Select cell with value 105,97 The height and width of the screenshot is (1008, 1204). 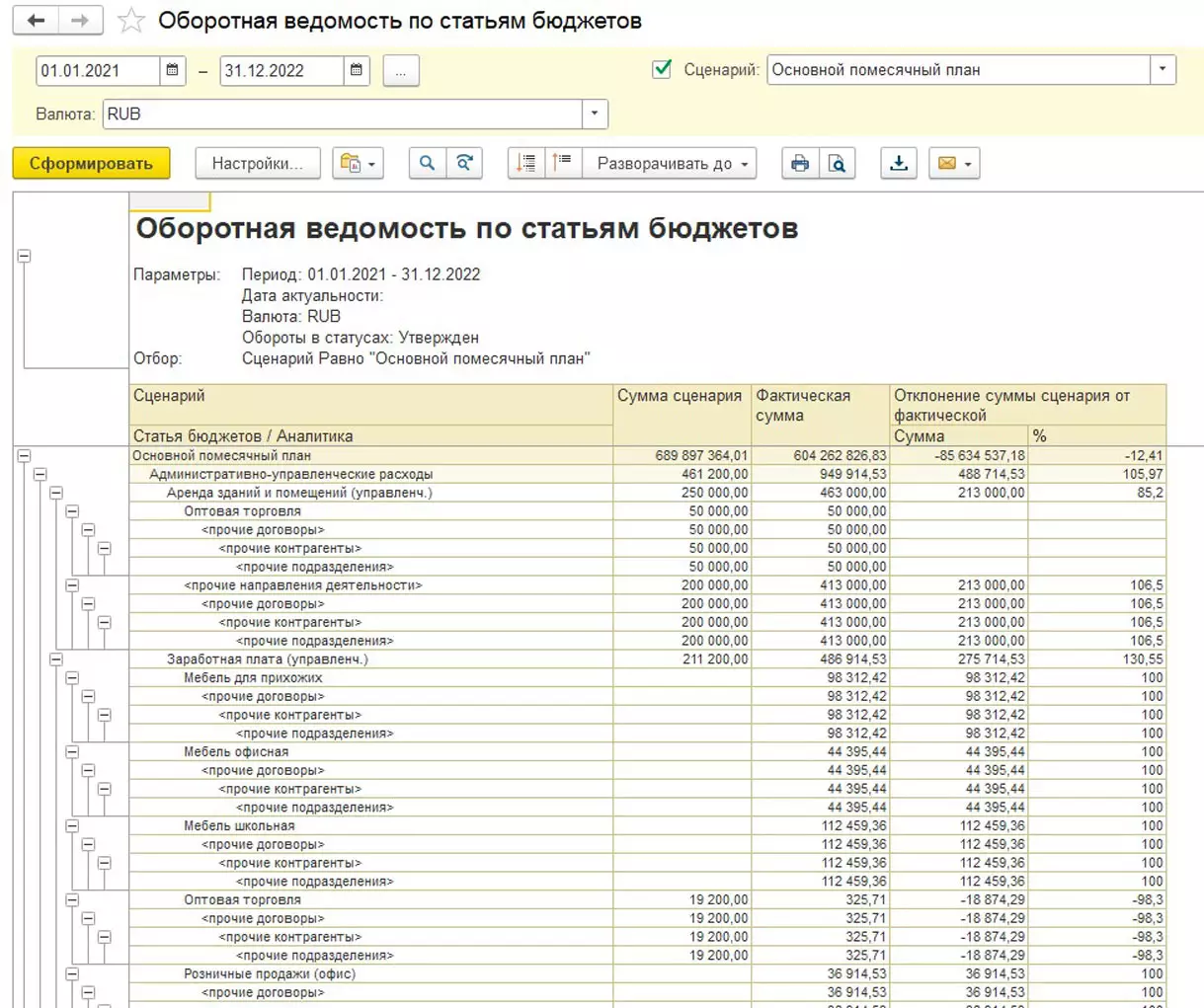[1097, 474]
